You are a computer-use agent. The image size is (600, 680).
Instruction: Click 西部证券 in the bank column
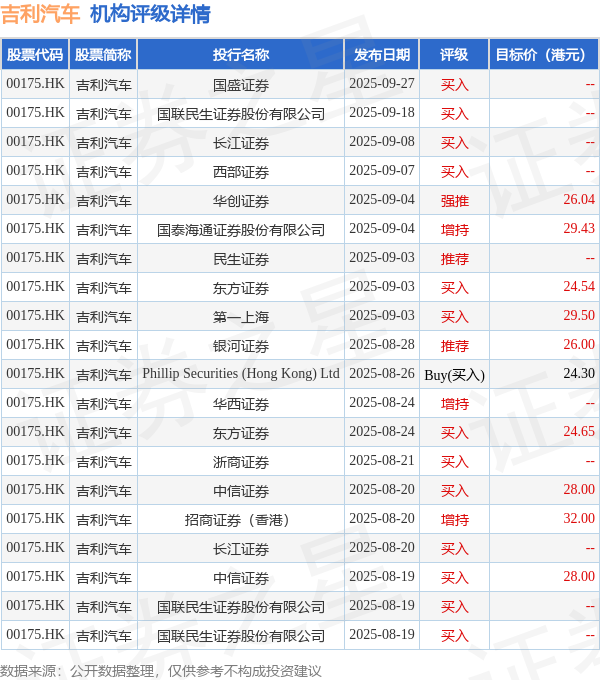point(241,172)
